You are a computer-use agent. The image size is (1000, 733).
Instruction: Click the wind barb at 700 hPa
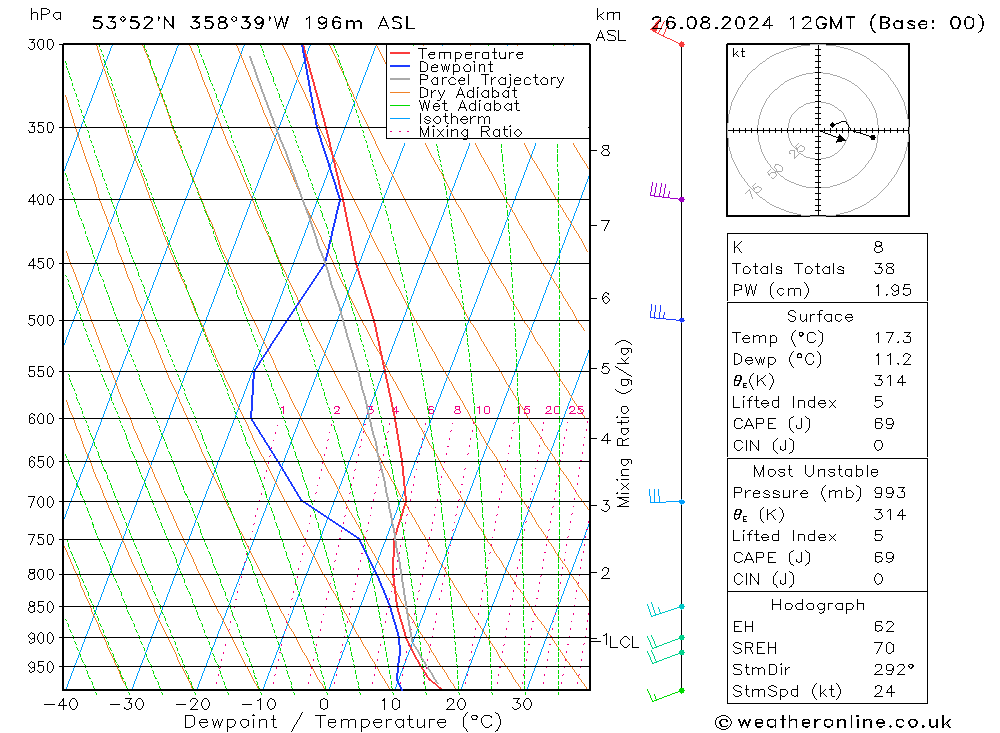(666, 497)
